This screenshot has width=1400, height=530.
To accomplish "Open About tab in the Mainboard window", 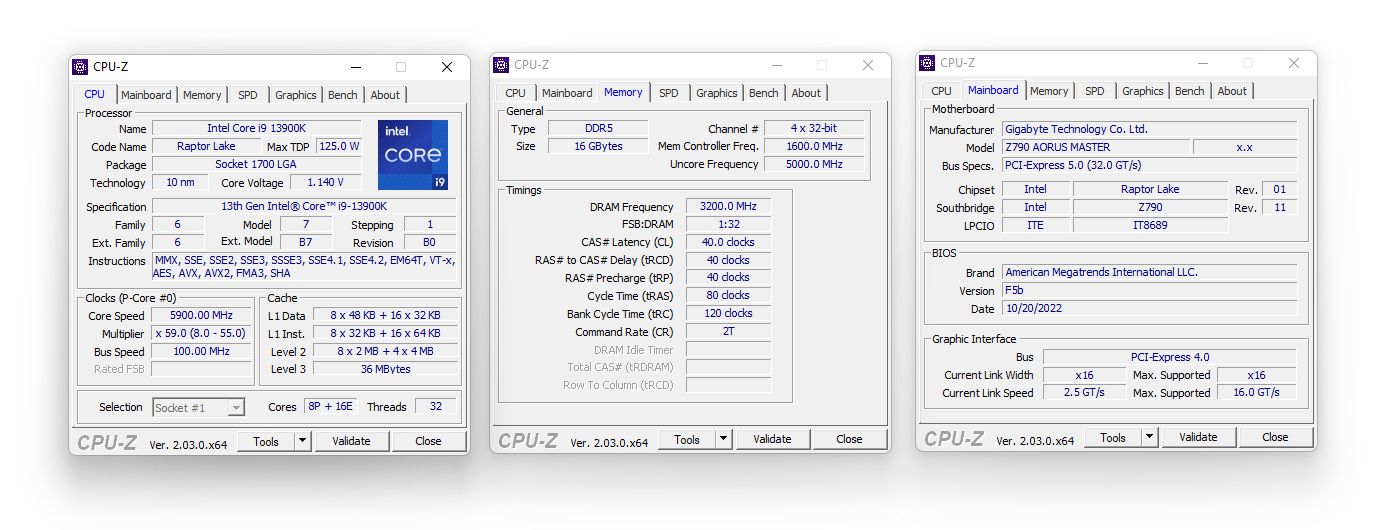I will (x=1232, y=91).
